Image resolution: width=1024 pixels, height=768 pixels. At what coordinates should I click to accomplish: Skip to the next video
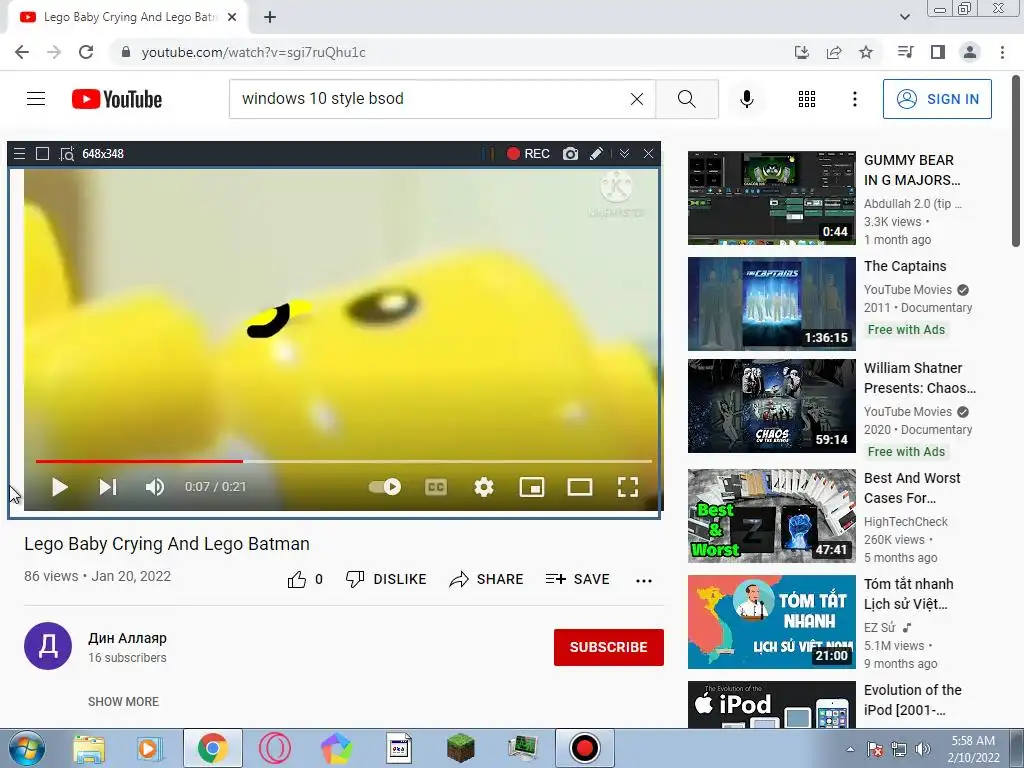tap(108, 487)
